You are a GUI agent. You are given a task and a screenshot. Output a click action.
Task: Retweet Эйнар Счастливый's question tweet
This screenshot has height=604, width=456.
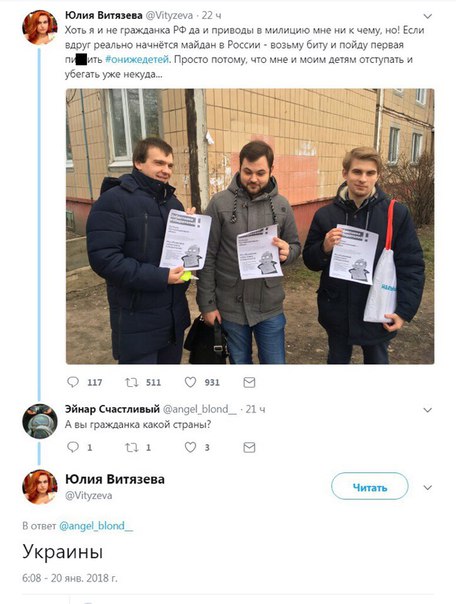click(131, 447)
